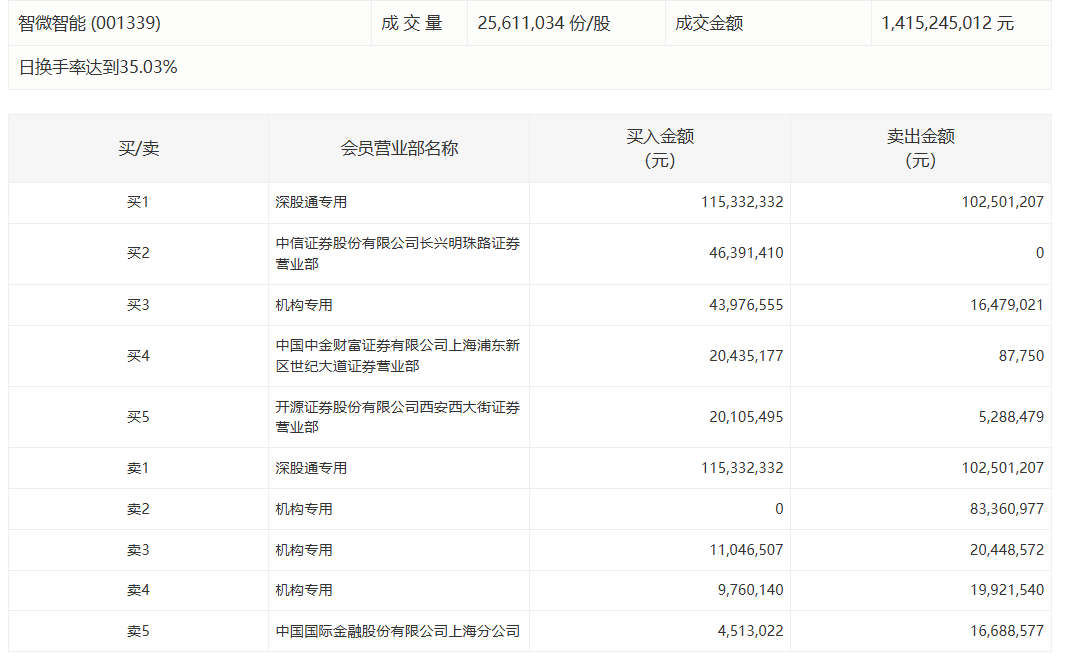Open 开源证券西安西大街证券营业部 entry
The height and width of the screenshot is (664, 1069).
[397, 417]
